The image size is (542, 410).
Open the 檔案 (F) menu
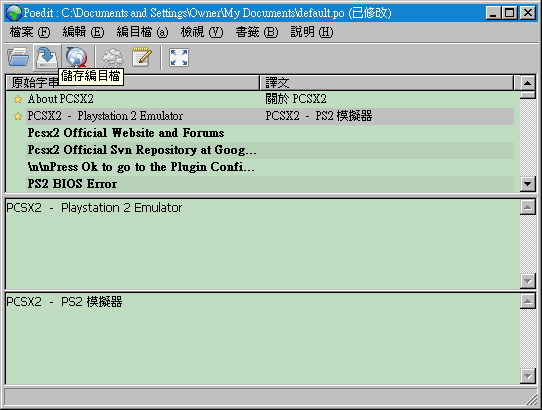30,32
